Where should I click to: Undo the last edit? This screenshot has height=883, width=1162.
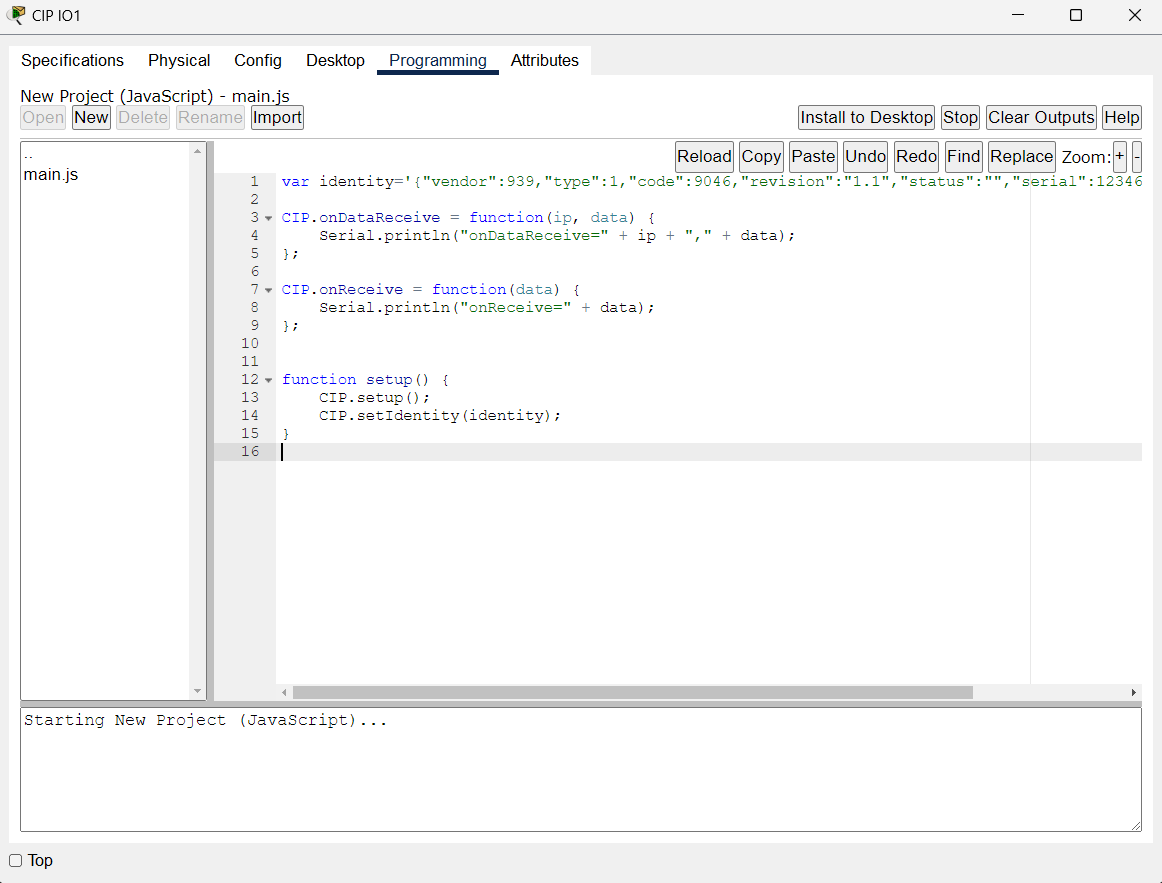(865, 156)
